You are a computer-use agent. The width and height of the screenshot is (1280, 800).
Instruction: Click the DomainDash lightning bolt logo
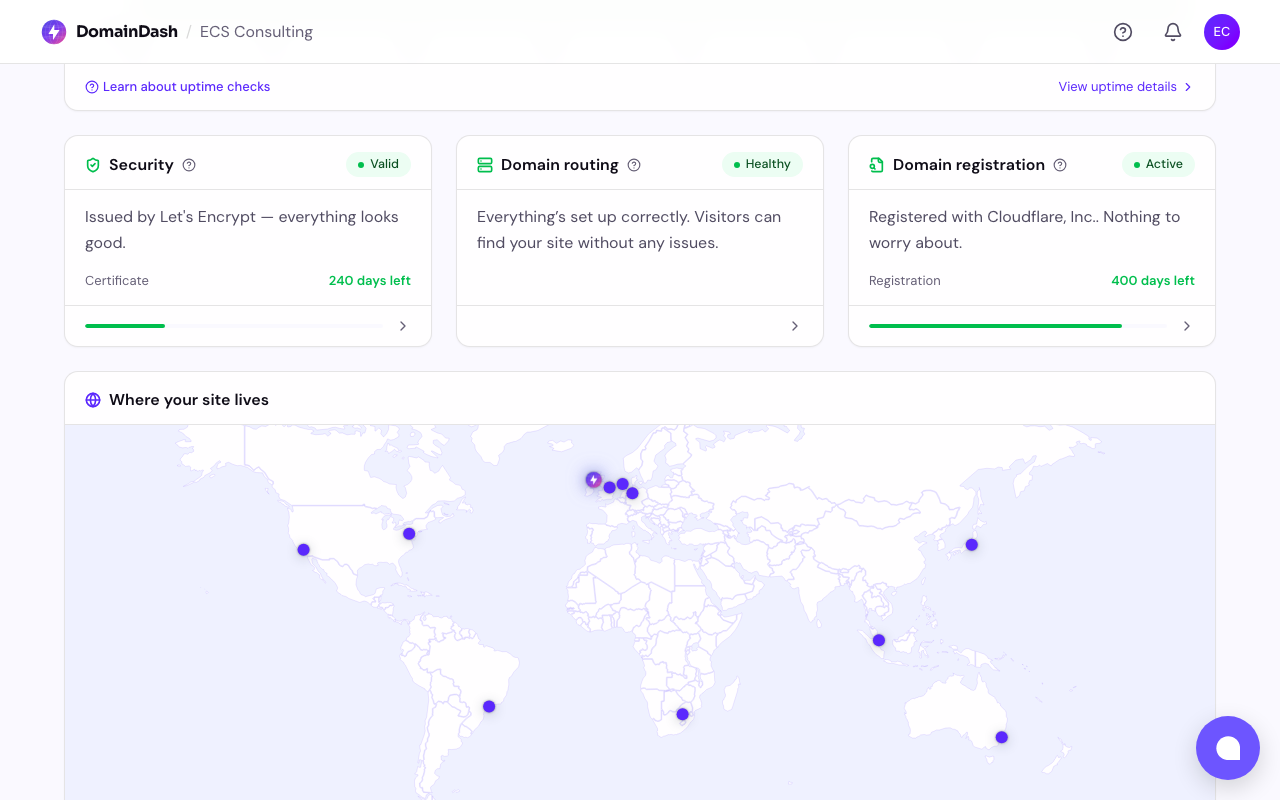54,31
